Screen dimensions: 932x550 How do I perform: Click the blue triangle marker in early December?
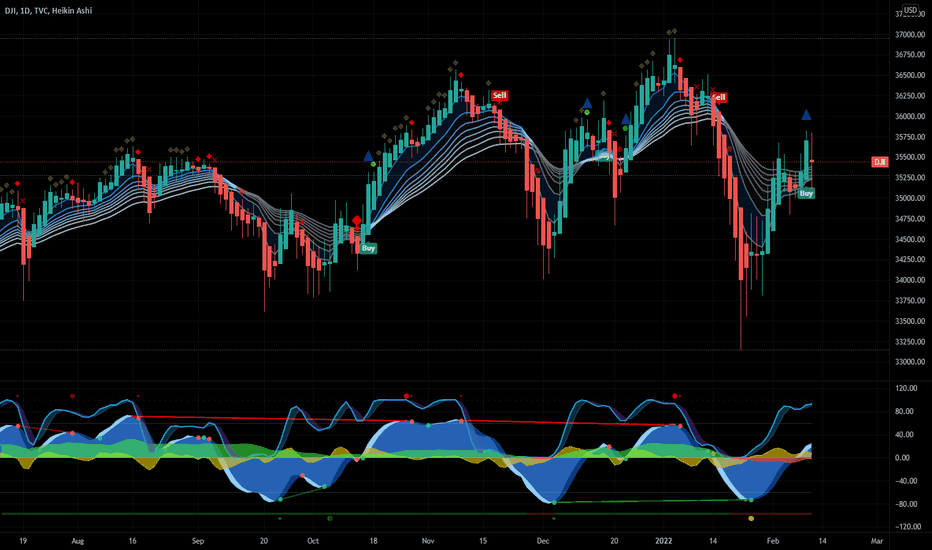point(587,103)
